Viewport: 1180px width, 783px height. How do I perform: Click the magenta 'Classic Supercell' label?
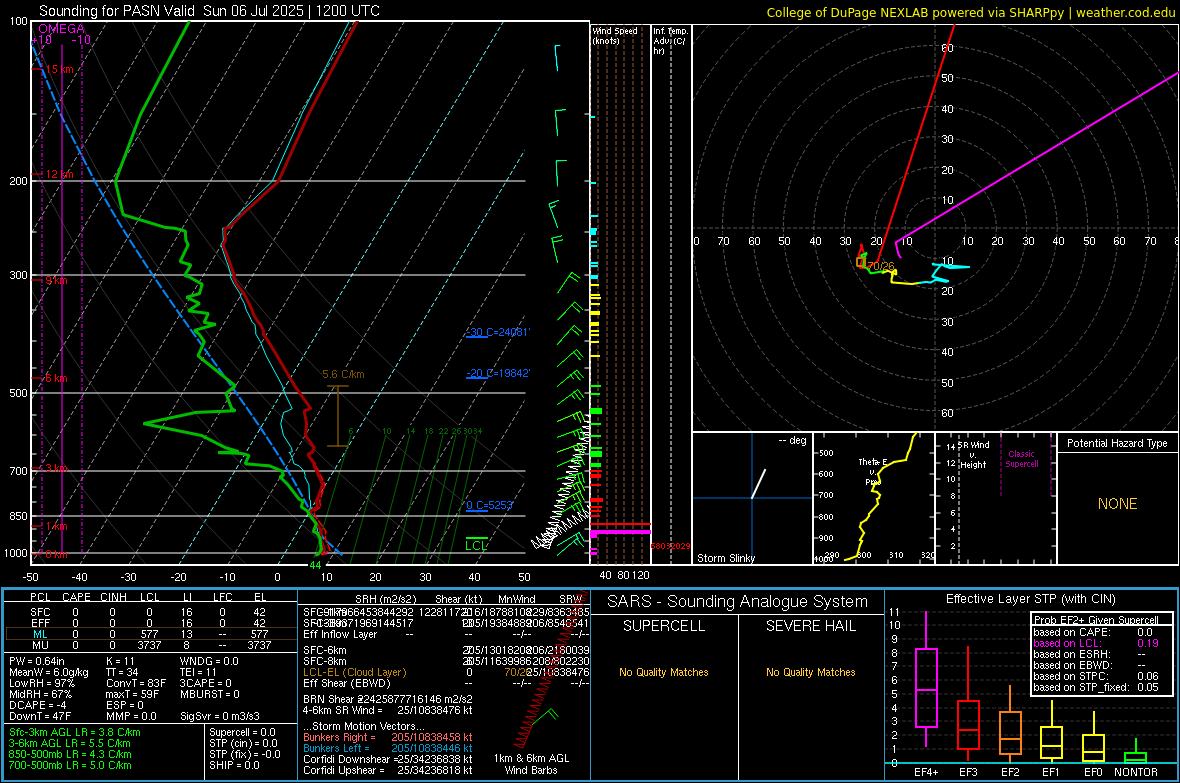tap(1021, 459)
